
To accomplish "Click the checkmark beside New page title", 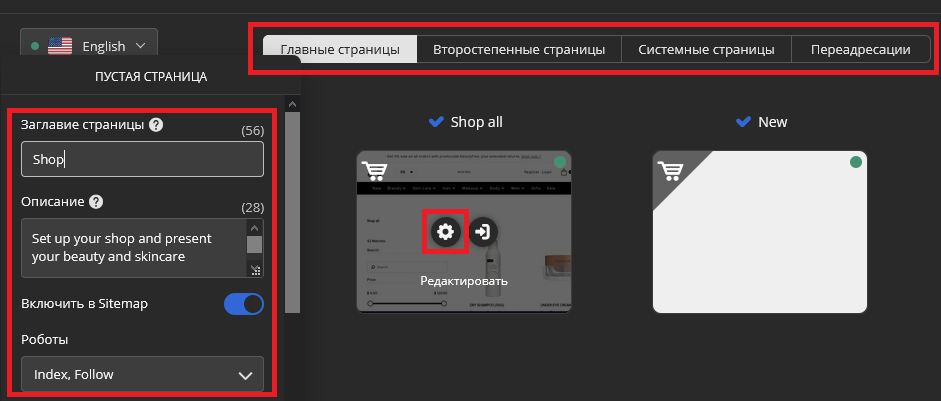I will (743, 122).
